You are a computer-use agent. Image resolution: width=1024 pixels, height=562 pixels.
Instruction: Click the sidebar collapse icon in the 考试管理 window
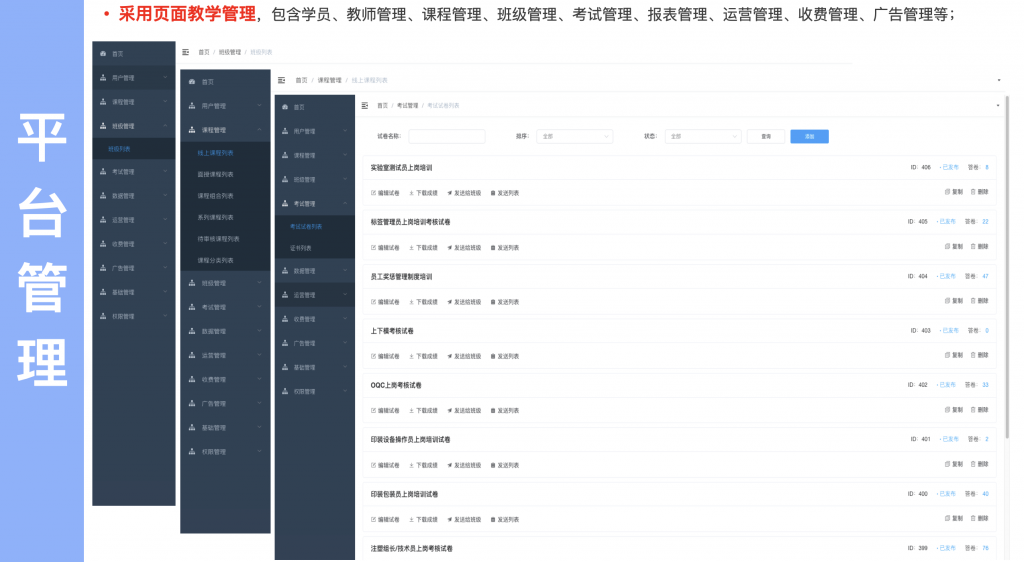tap(364, 105)
